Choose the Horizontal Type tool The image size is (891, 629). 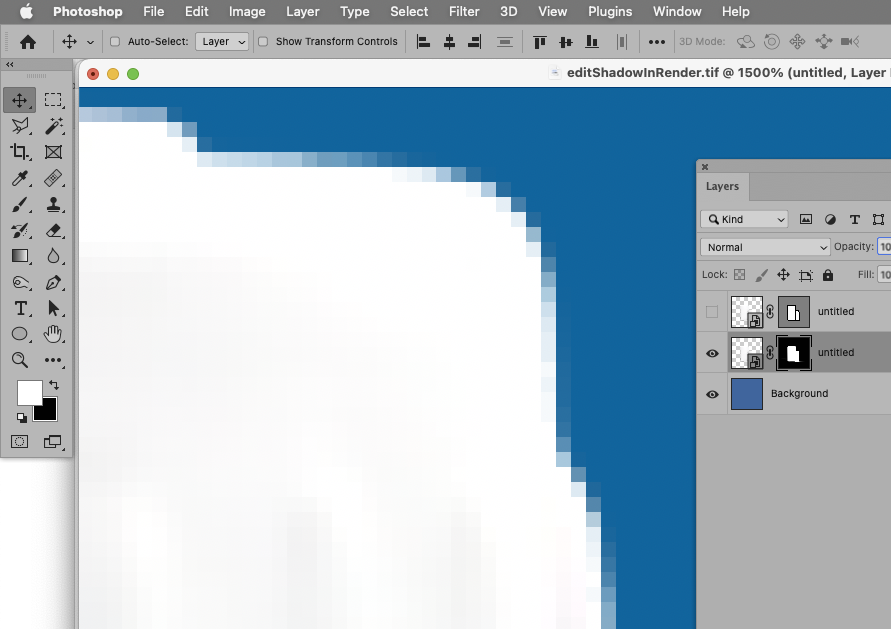click(x=20, y=308)
